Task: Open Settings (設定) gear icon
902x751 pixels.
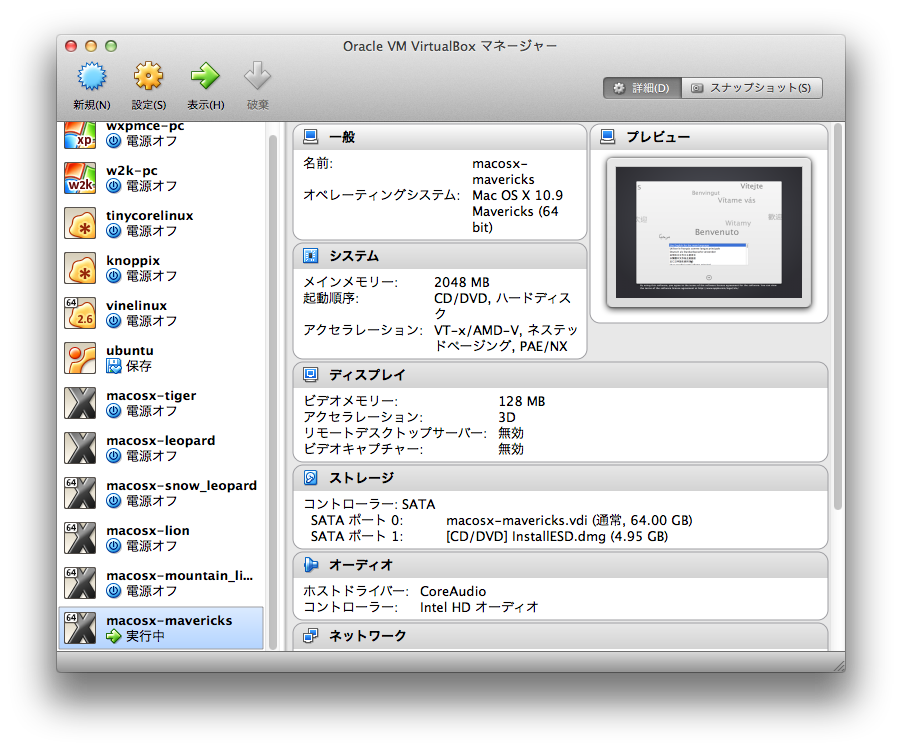Action: click(x=148, y=77)
